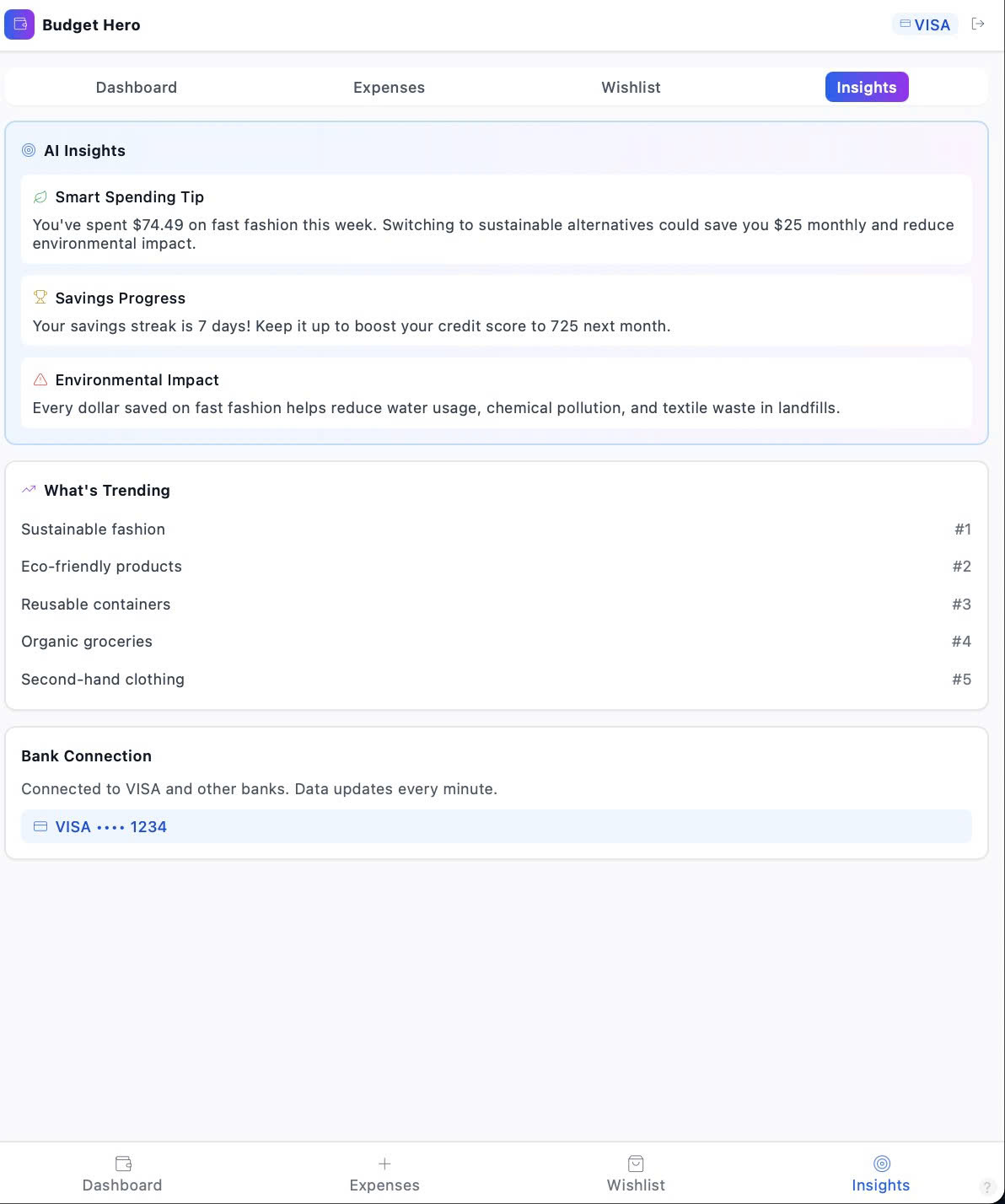This screenshot has height=1204, width=1005.
Task: Click the warning triangle beside Environmental Impact
Action: click(x=40, y=379)
